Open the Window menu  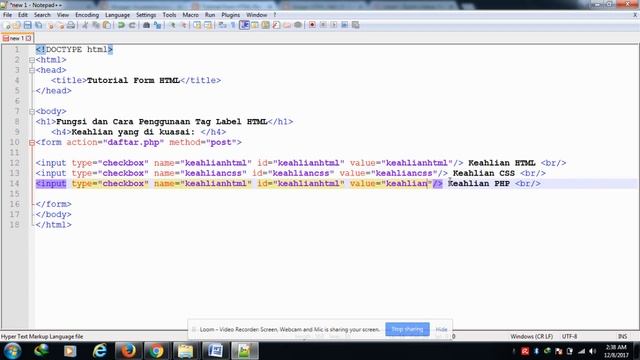[x=256, y=15]
